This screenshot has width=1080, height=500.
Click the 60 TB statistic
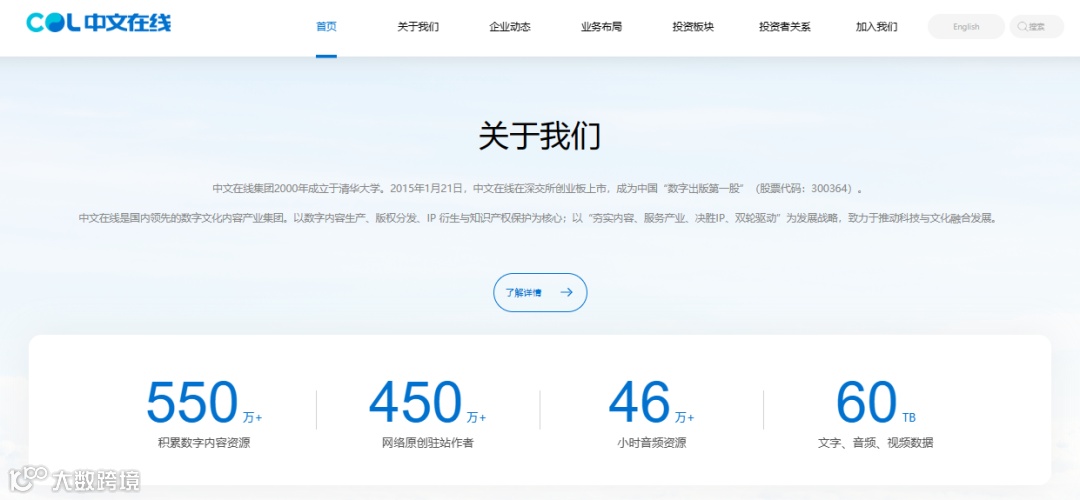click(875, 403)
